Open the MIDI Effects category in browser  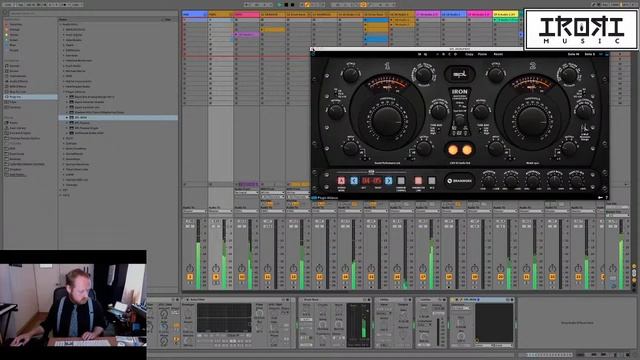18,87
